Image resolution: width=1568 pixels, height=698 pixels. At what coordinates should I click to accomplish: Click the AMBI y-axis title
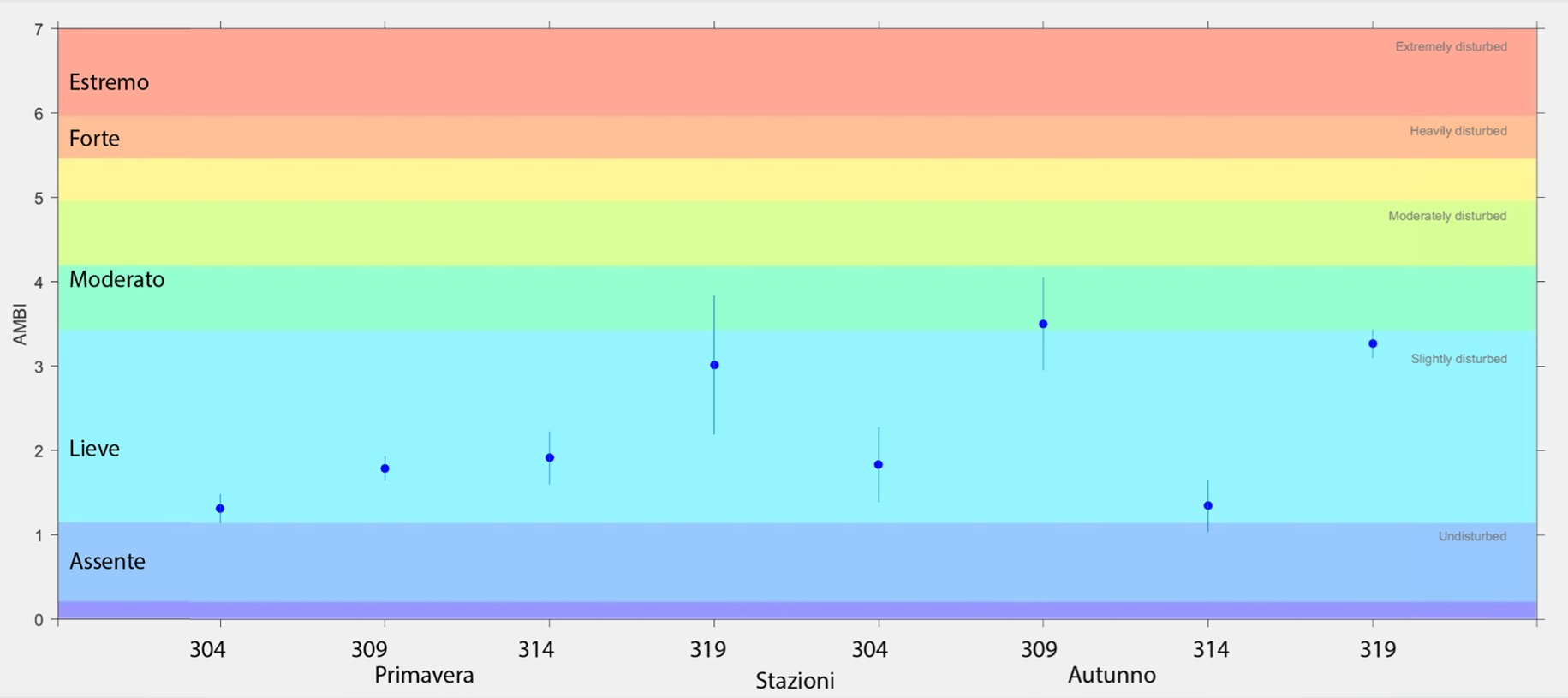point(20,325)
